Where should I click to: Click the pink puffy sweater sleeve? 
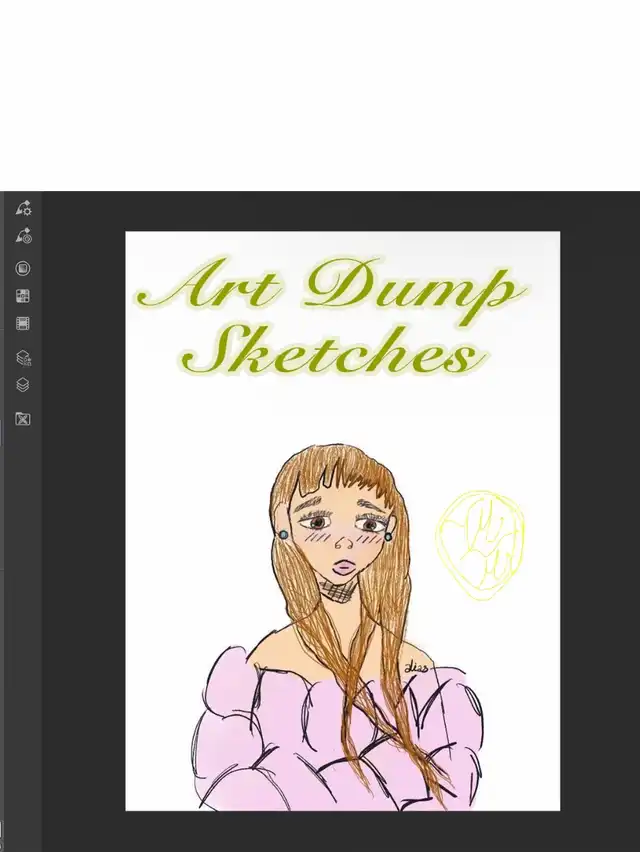(232, 730)
